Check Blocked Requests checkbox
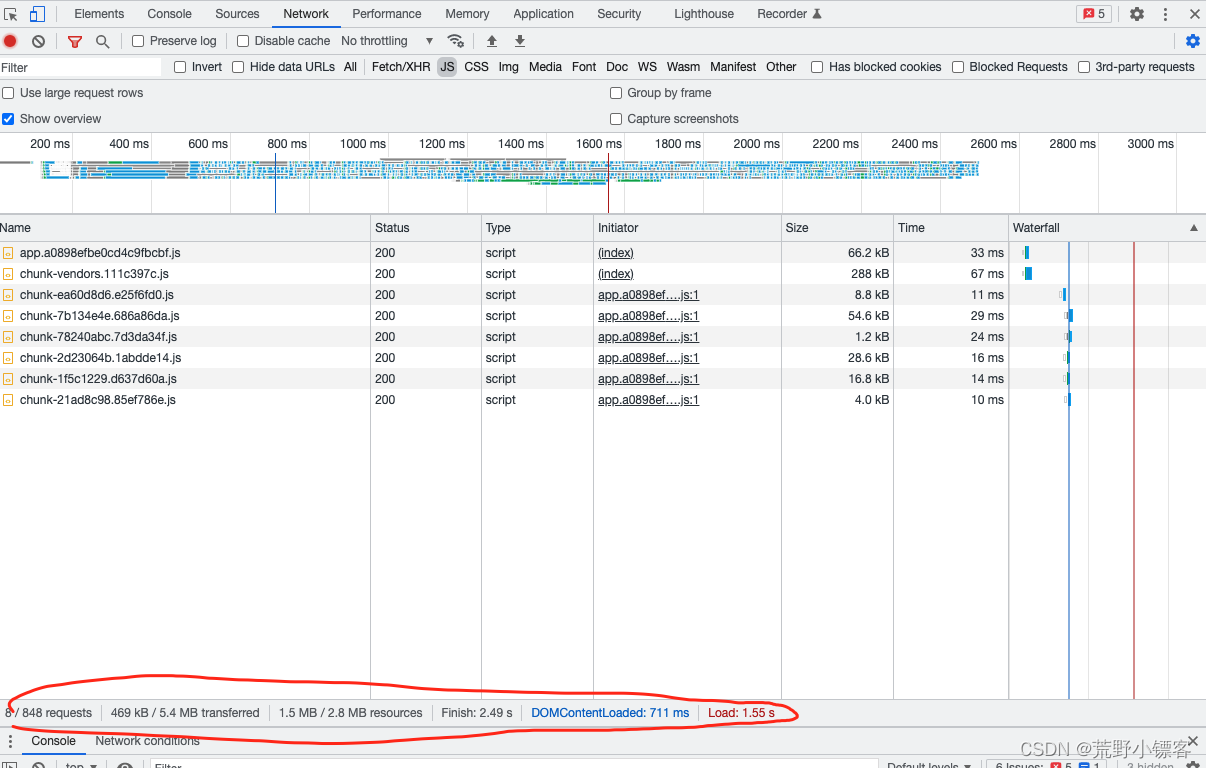This screenshot has width=1206, height=768. (958, 67)
